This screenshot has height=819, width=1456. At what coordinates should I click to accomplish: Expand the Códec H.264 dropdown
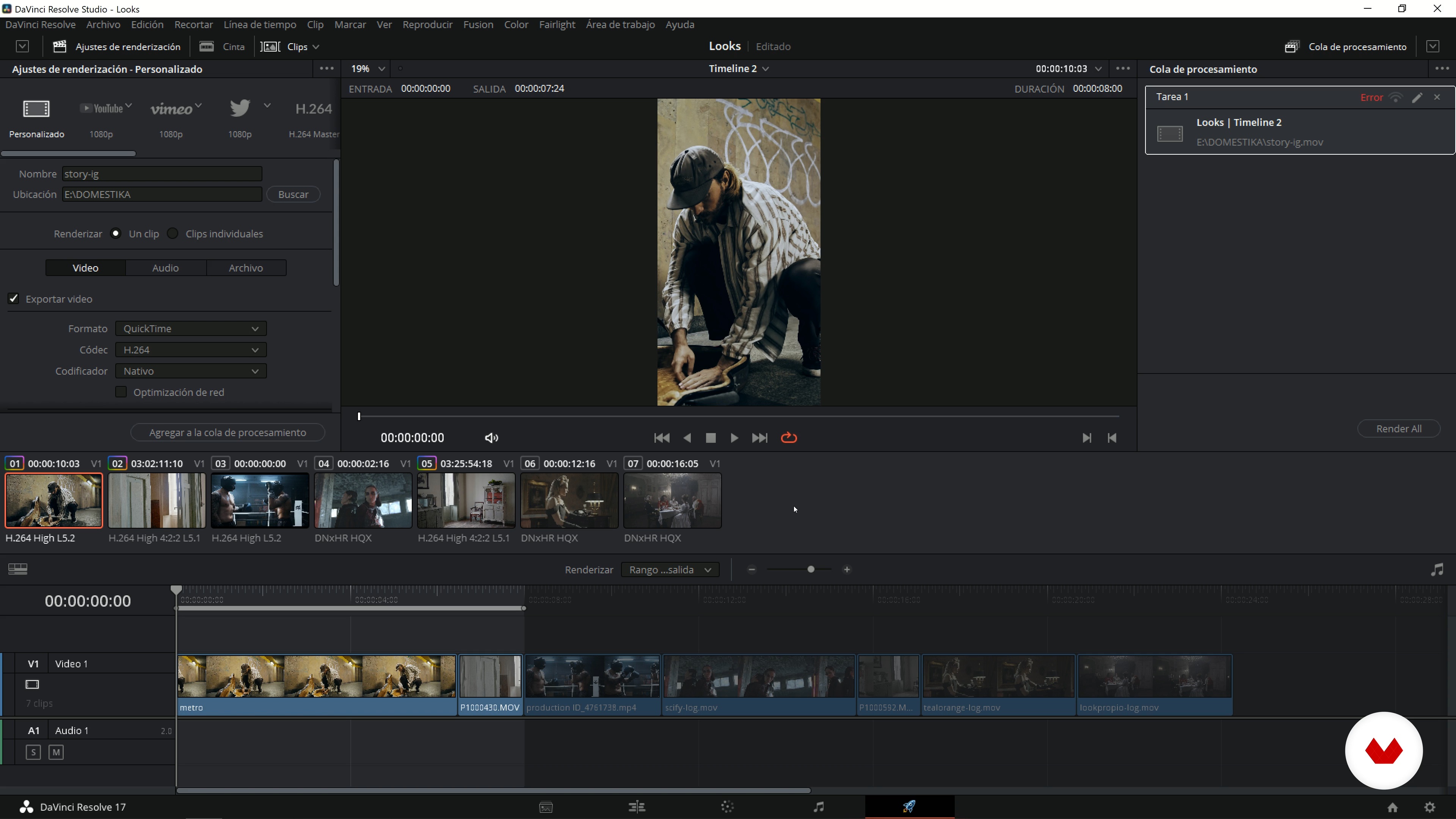[190, 350]
